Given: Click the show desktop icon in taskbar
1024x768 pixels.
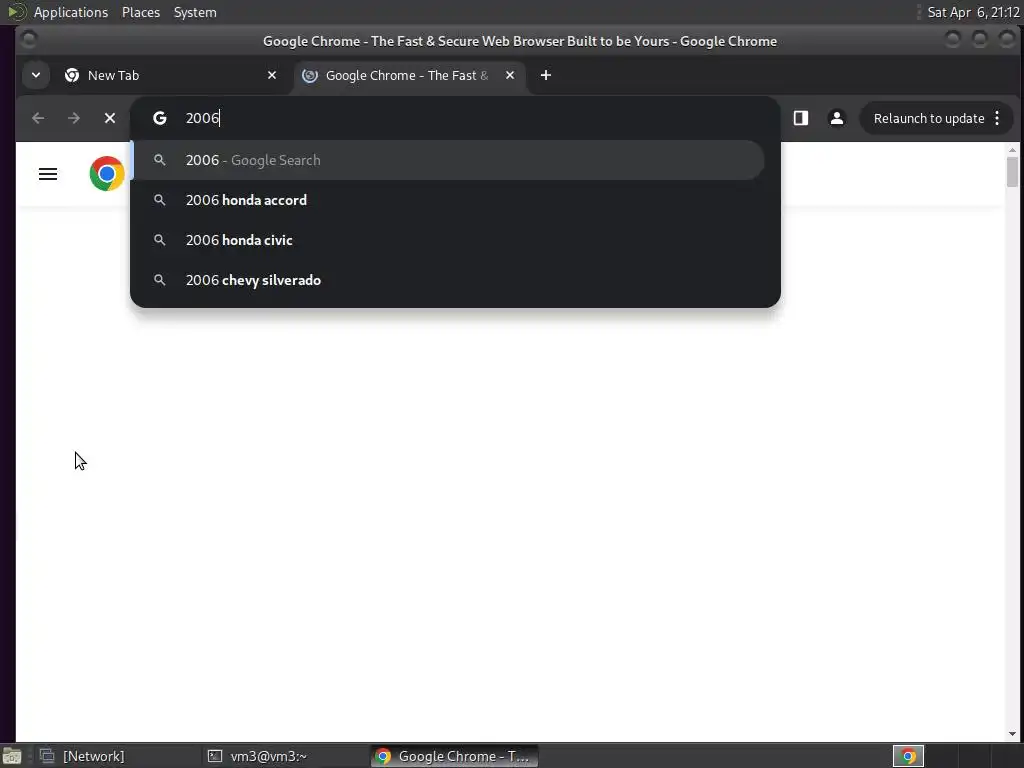Looking at the screenshot, I should pyautogui.click(x=12, y=756).
